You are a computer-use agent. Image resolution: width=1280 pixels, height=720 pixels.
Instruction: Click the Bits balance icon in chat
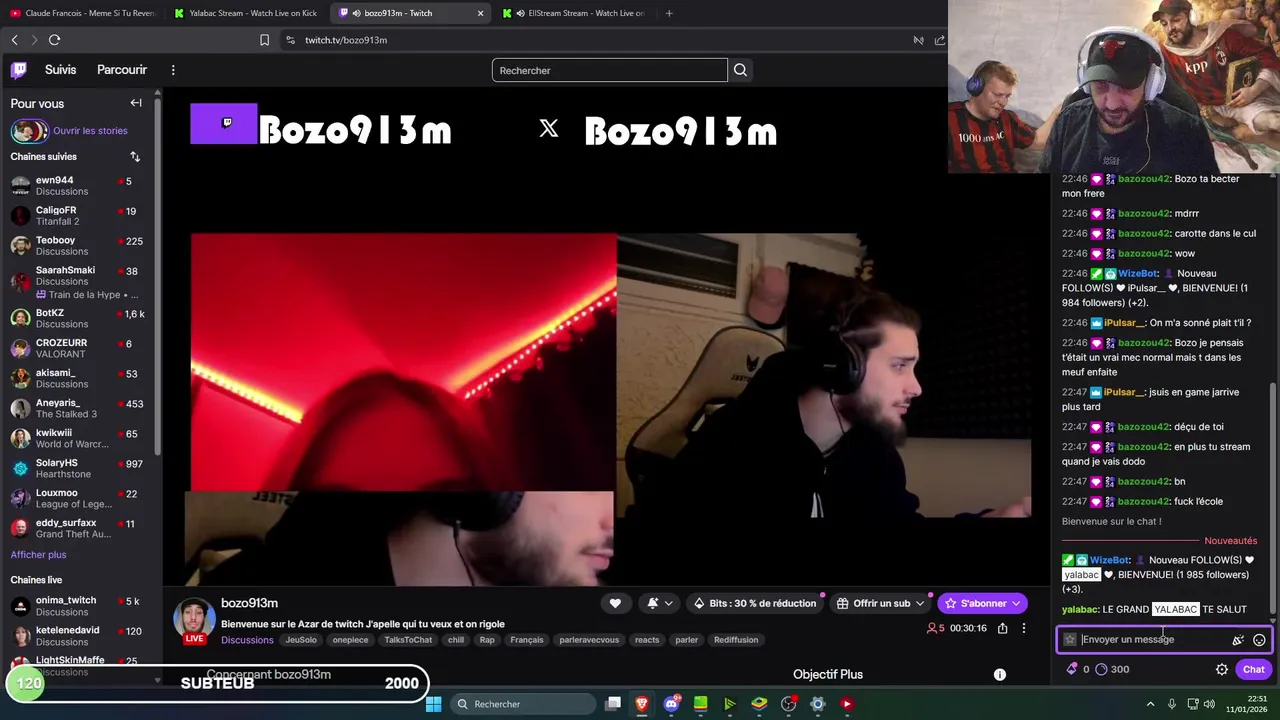pyautogui.click(x=1072, y=669)
